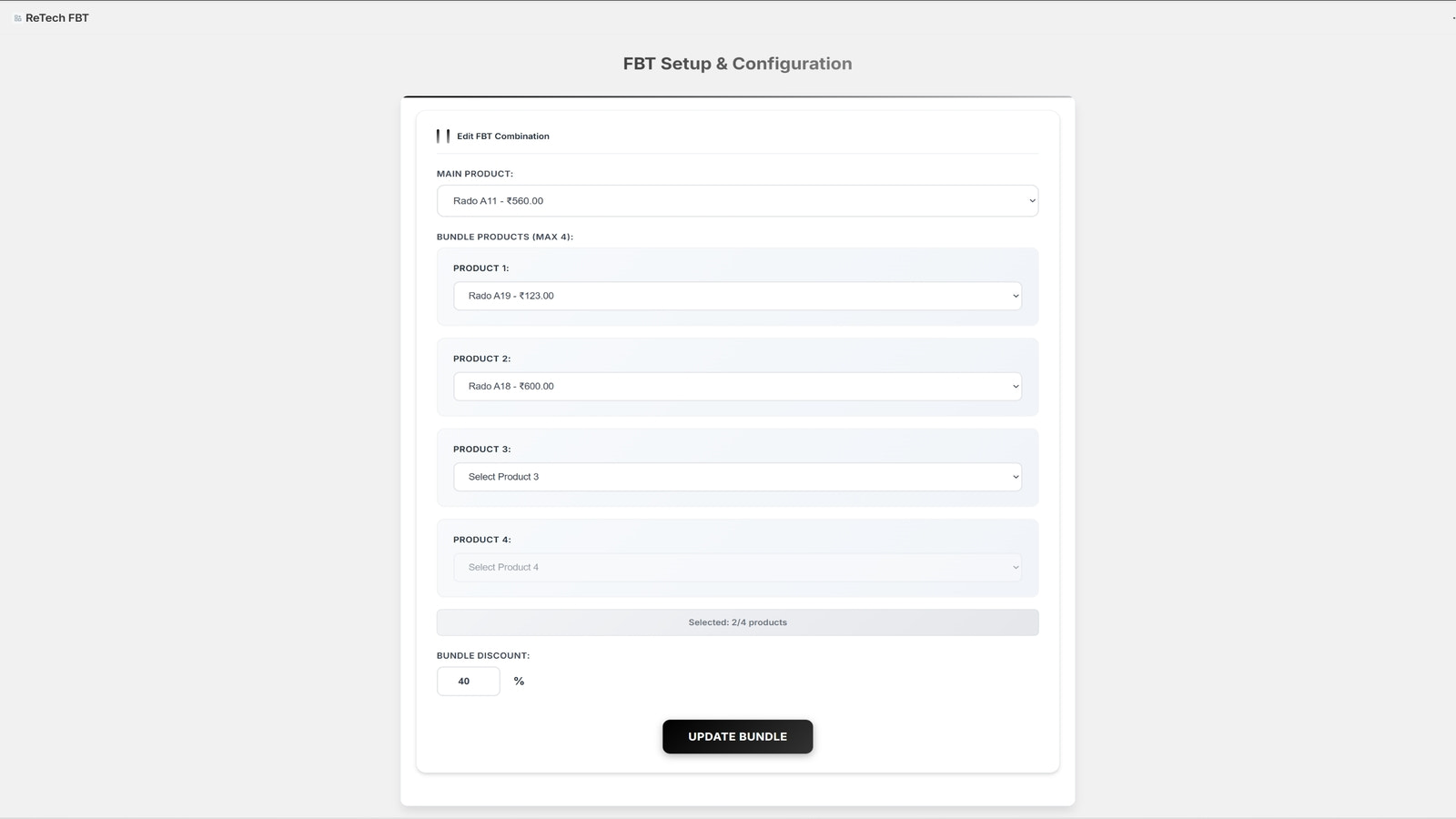Click the ReTech FBT app icon
Screen dimensions: 1456x819
(17, 18)
